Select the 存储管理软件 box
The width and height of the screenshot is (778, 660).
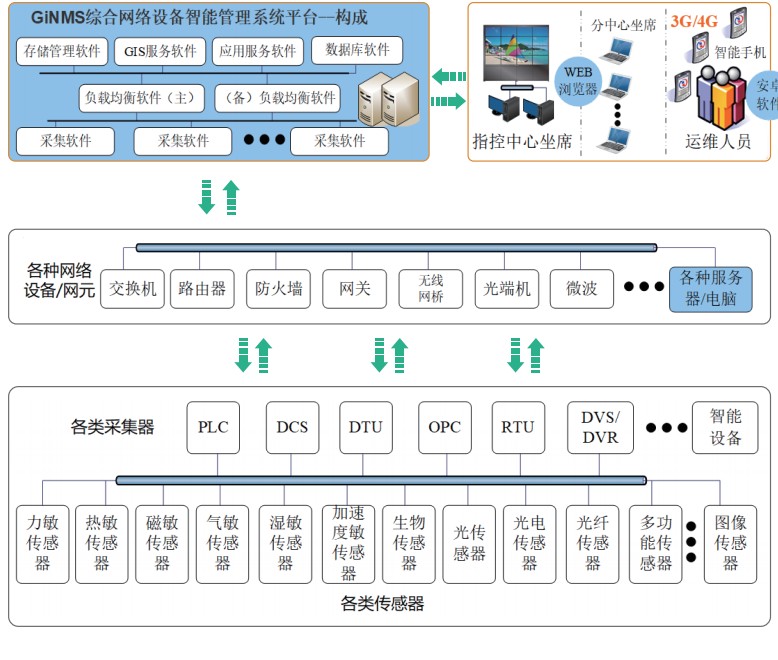point(62,51)
